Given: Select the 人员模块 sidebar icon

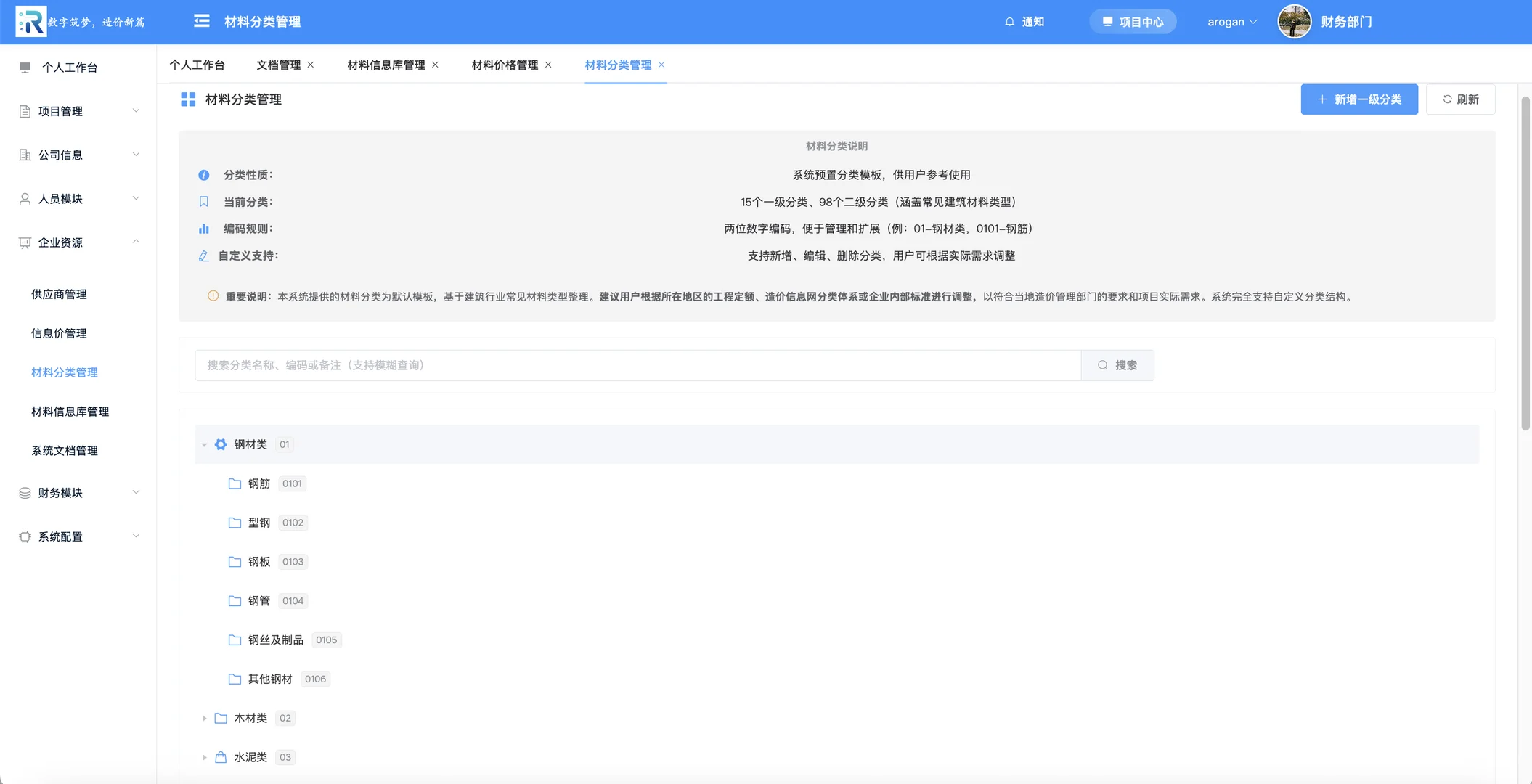Looking at the screenshot, I should (x=23, y=198).
